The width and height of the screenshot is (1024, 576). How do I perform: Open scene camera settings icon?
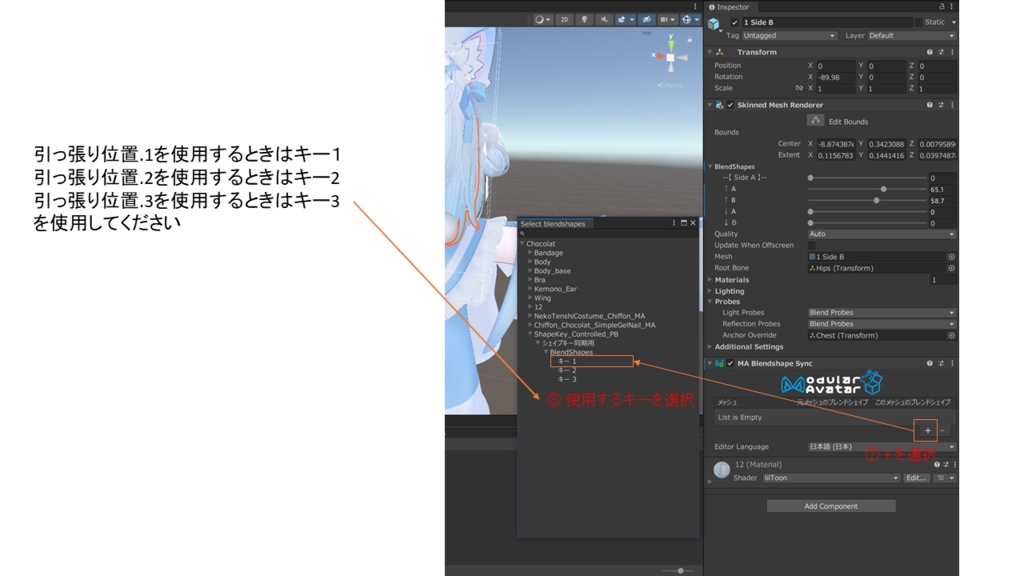pyautogui.click(x=666, y=20)
